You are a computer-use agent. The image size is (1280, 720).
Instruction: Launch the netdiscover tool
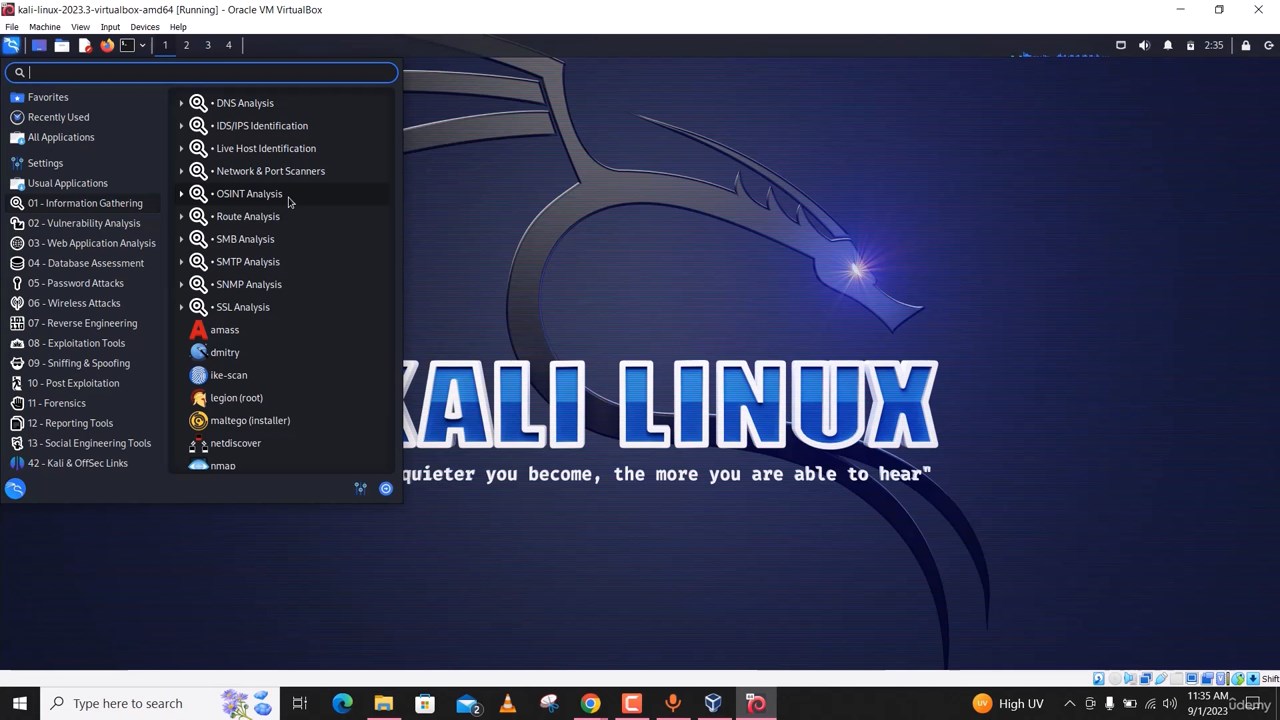pos(281,443)
